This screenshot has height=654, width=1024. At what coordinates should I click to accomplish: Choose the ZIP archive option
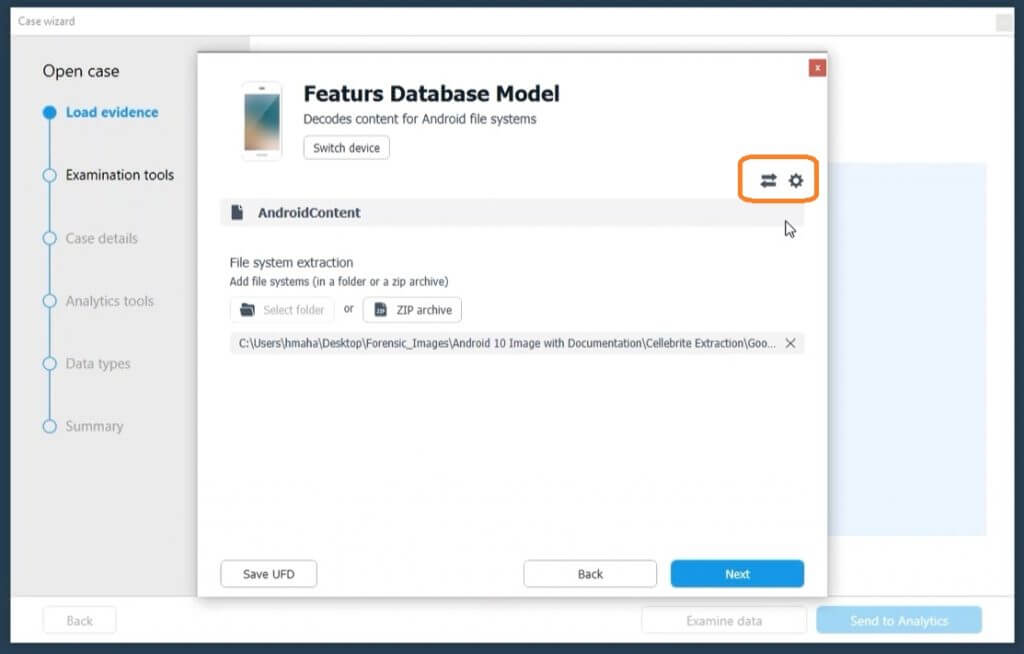[412, 310]
